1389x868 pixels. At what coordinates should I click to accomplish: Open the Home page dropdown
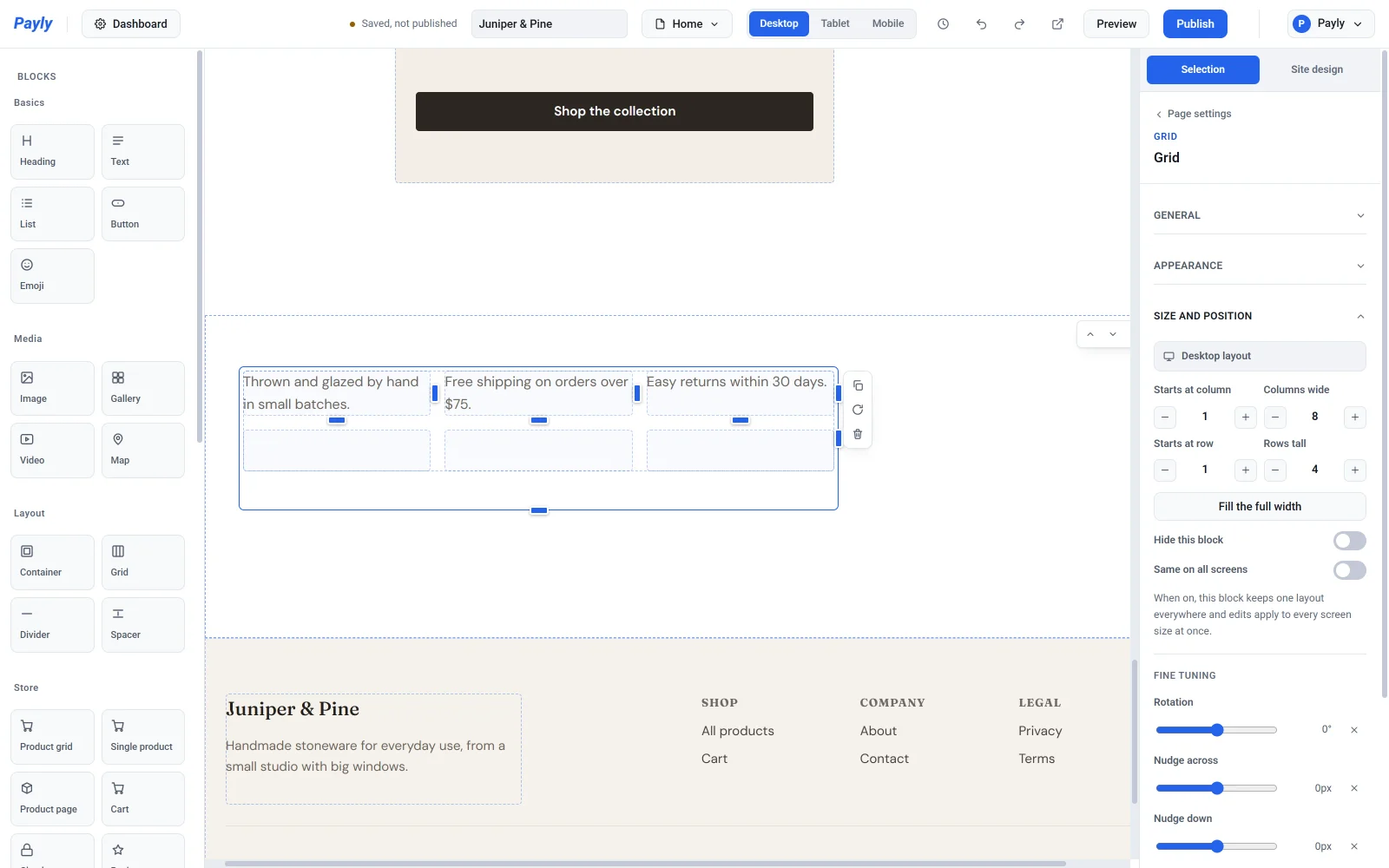pyautogui.click(x=687, y=24)
